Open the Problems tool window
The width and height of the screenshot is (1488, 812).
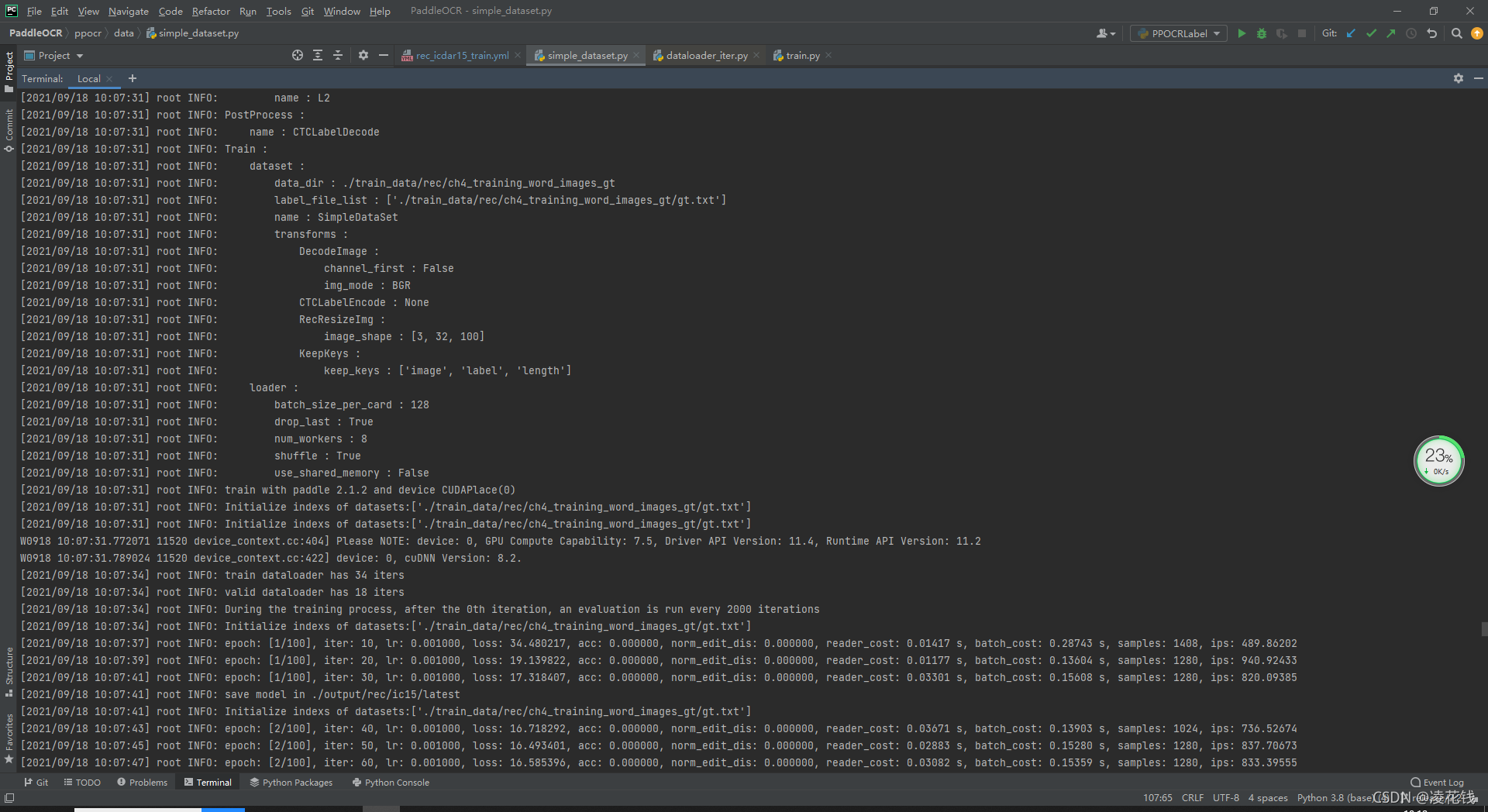[142, 783]
